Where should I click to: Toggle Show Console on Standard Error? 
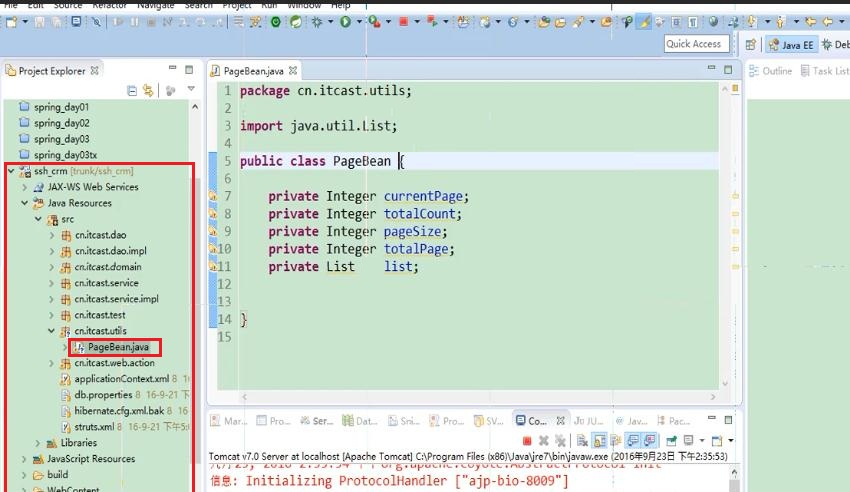click(649, 441)
